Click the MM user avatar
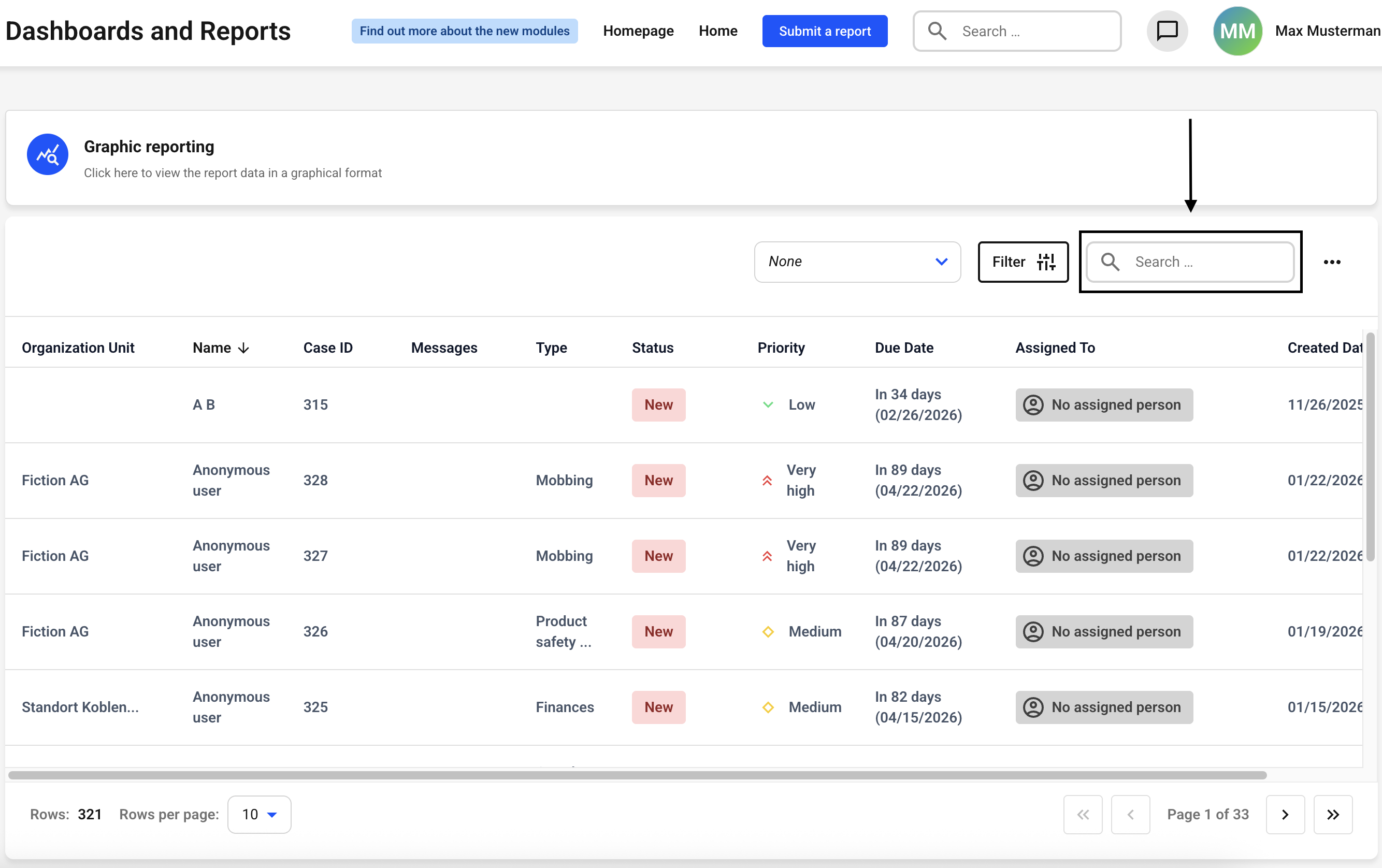The height and width of the screenshot is (868, 1382). (x=1237, y=31)
